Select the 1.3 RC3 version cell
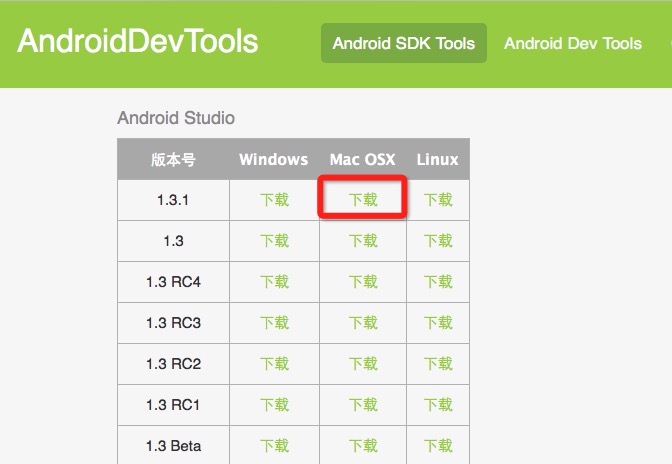672x464 pixels. tap(173, 323)
